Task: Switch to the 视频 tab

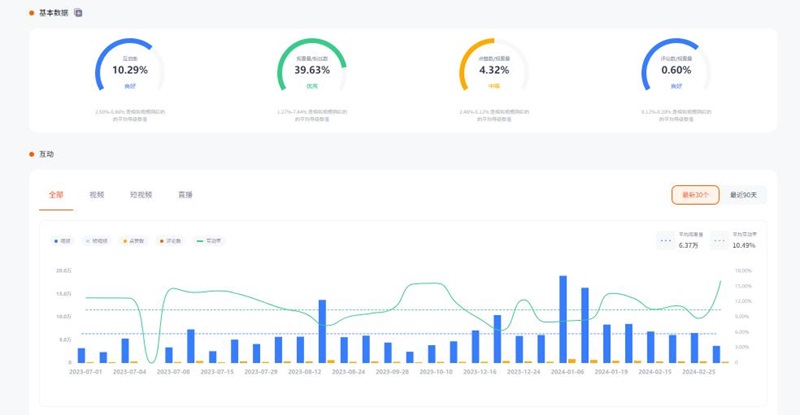Action: pos(96,195)
